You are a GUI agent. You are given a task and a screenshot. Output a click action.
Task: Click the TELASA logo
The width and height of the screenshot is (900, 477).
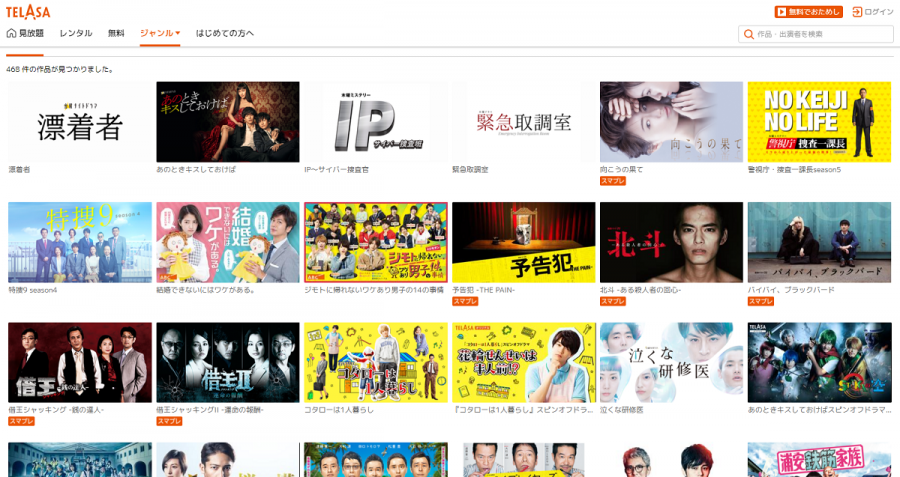28,11
